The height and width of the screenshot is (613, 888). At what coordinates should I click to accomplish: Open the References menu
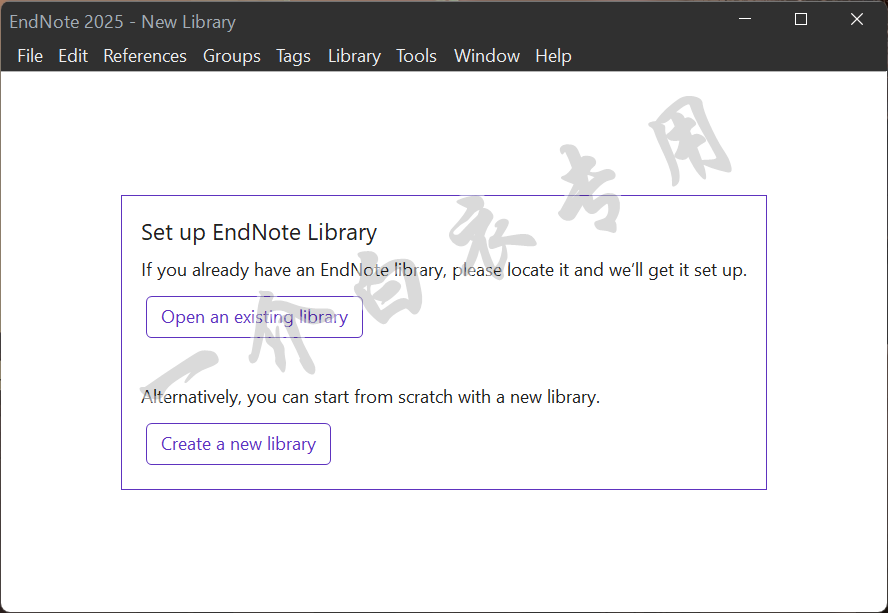pos(145,56)
